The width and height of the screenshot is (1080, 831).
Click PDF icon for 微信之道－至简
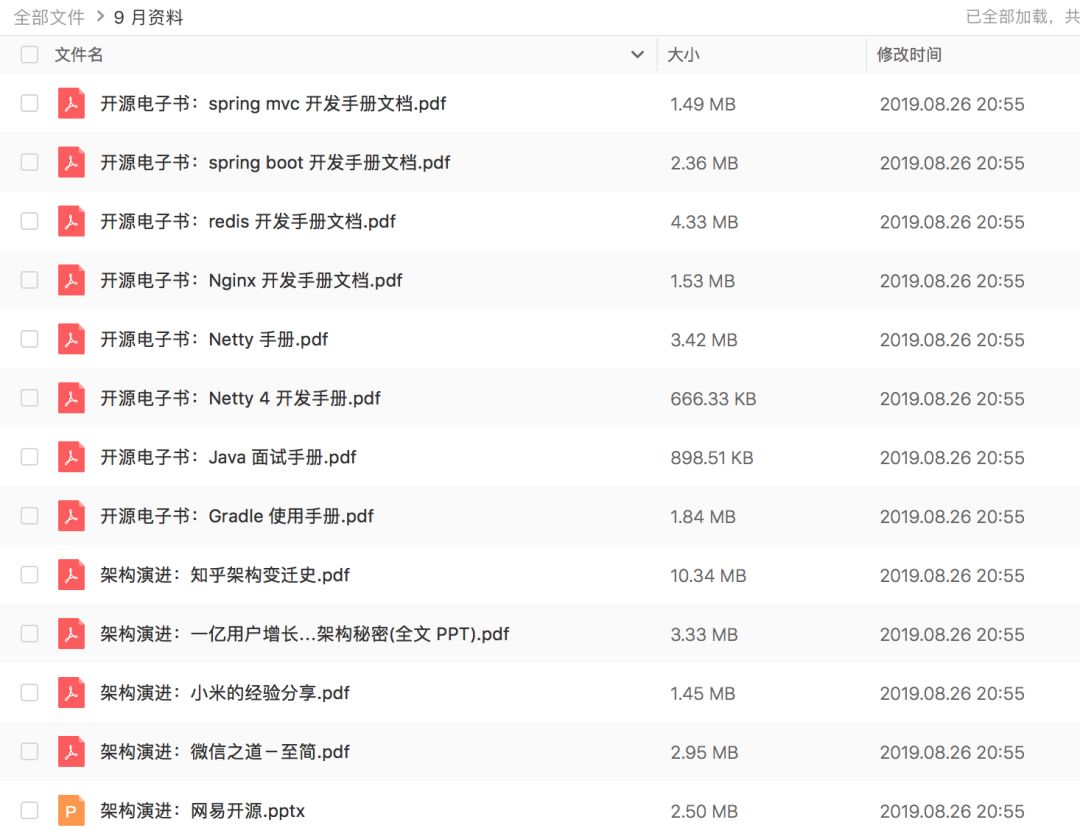[71, 752]
